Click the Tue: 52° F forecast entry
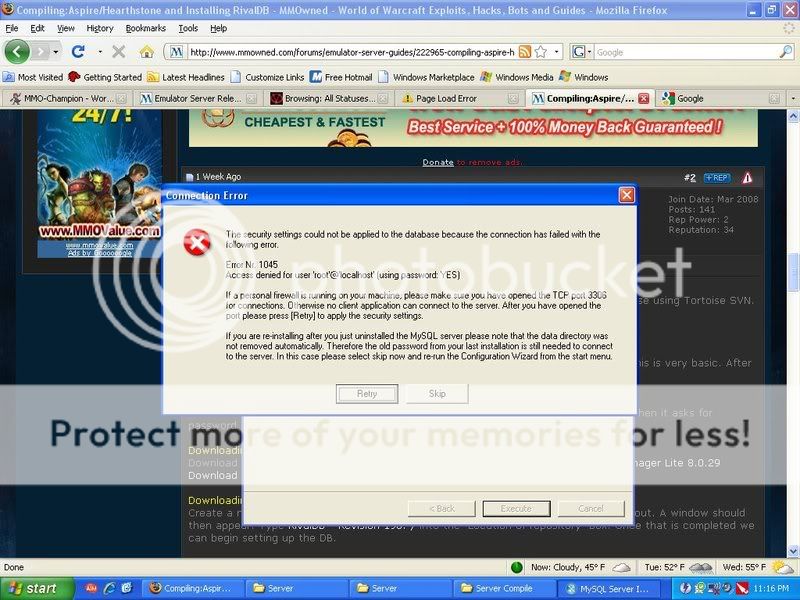This screenshot has height=600, width=800. pyautogui.click(x=679, y=567)
